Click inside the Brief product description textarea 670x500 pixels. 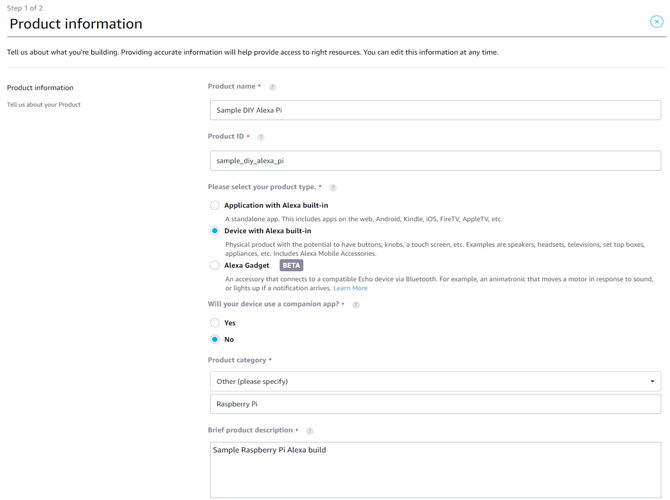435,470
